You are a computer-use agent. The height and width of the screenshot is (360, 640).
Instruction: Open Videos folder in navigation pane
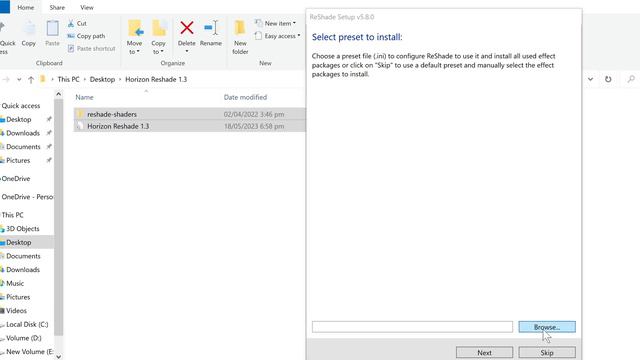tap(16, 311)
